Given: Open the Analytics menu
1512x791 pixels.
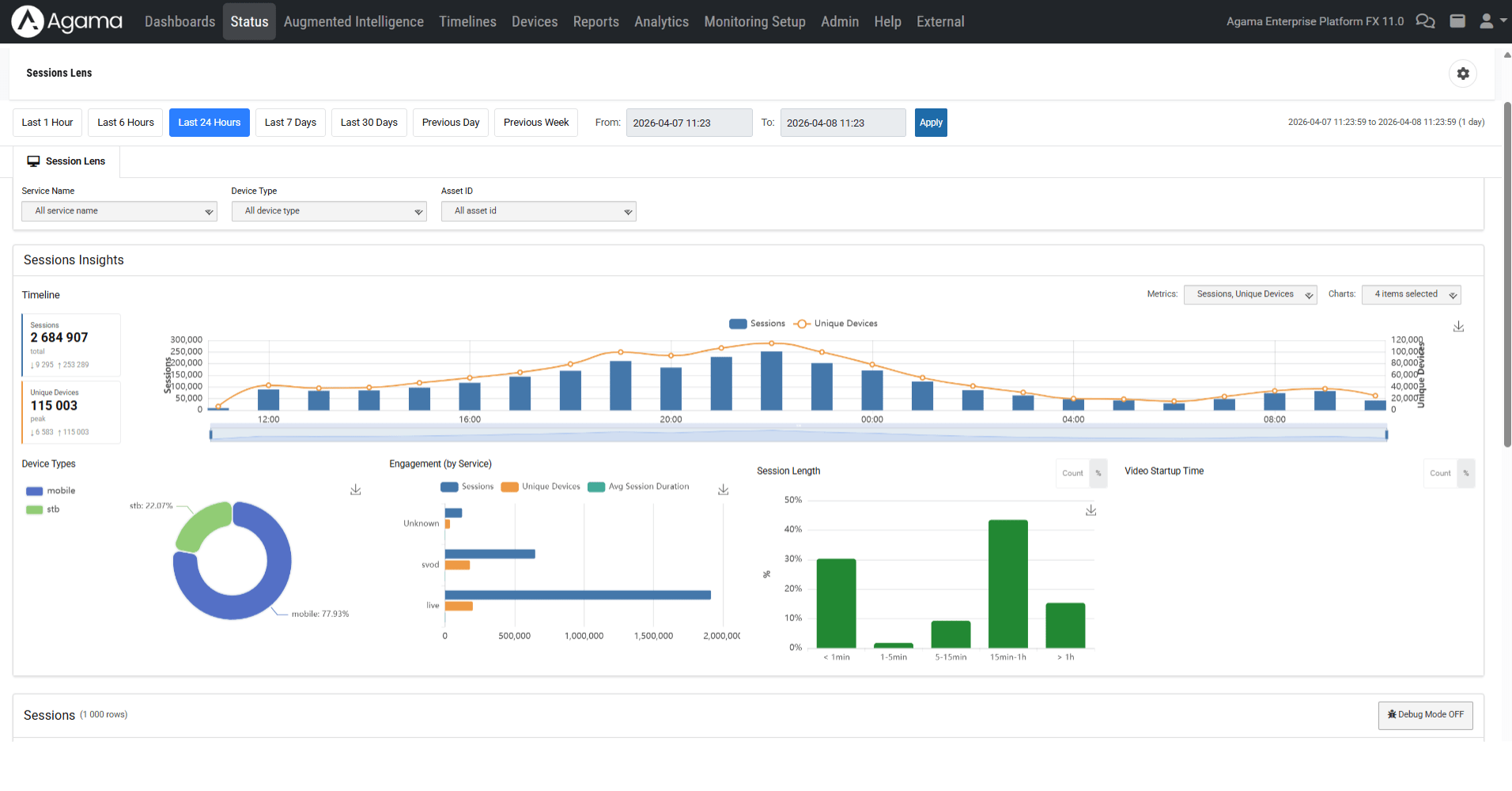Looking at the screenshot, I should pos(661,21).
